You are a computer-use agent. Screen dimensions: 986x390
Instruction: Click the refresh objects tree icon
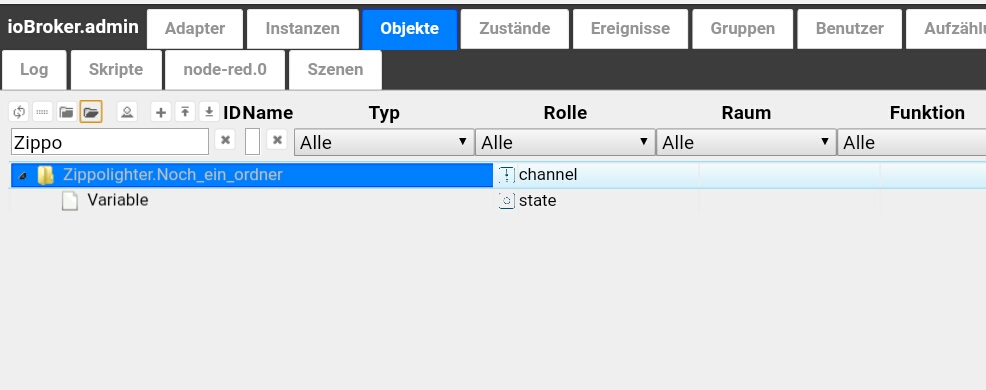point(19,113)
